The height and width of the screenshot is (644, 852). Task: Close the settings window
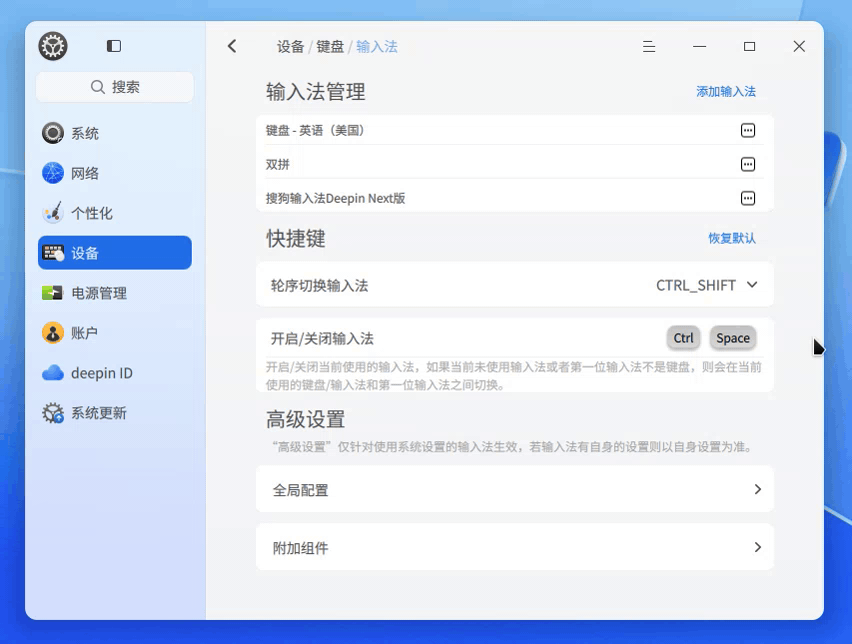(x=799, y=46)
